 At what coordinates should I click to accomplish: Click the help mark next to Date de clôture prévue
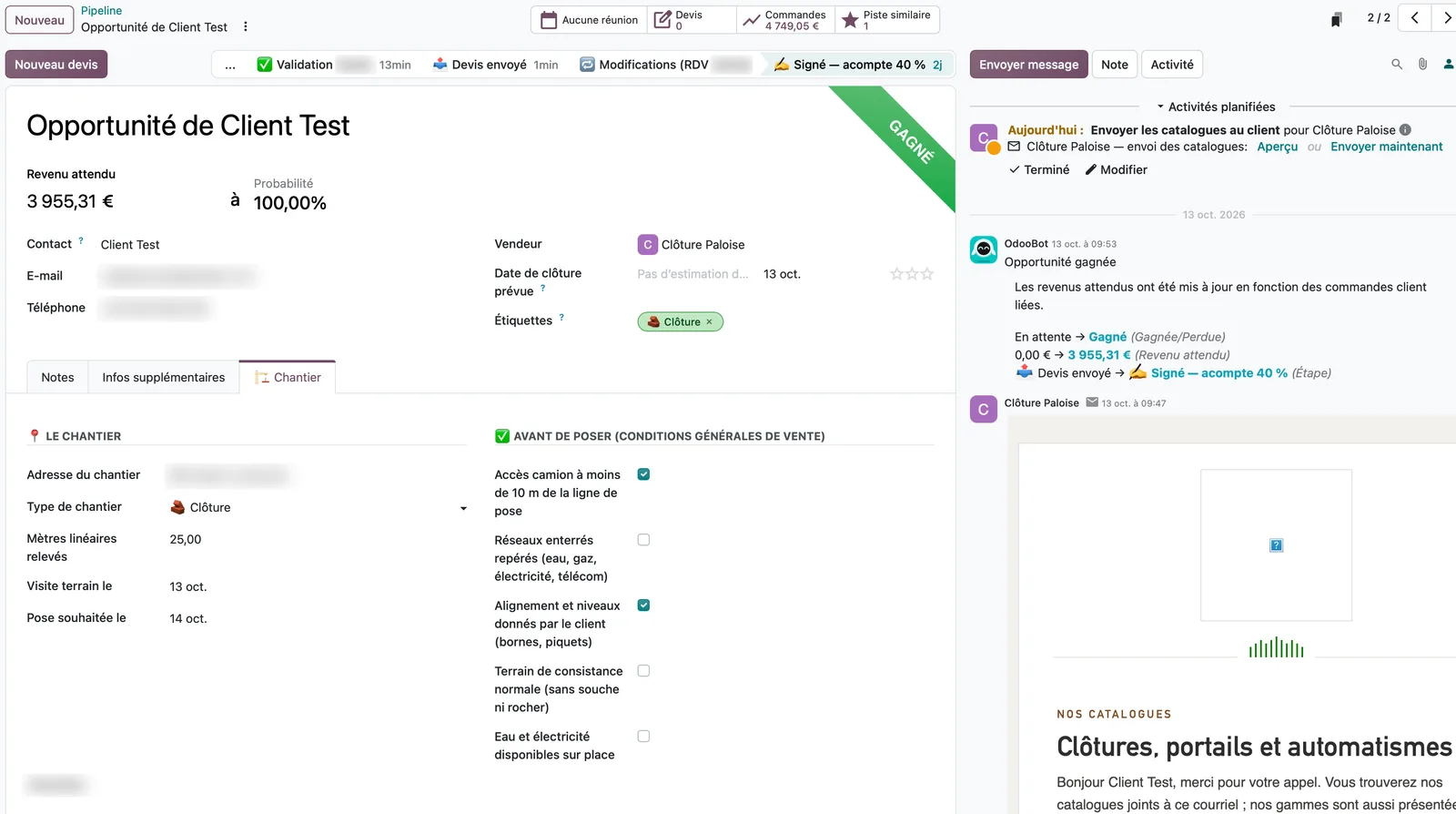tap(543, 289)
